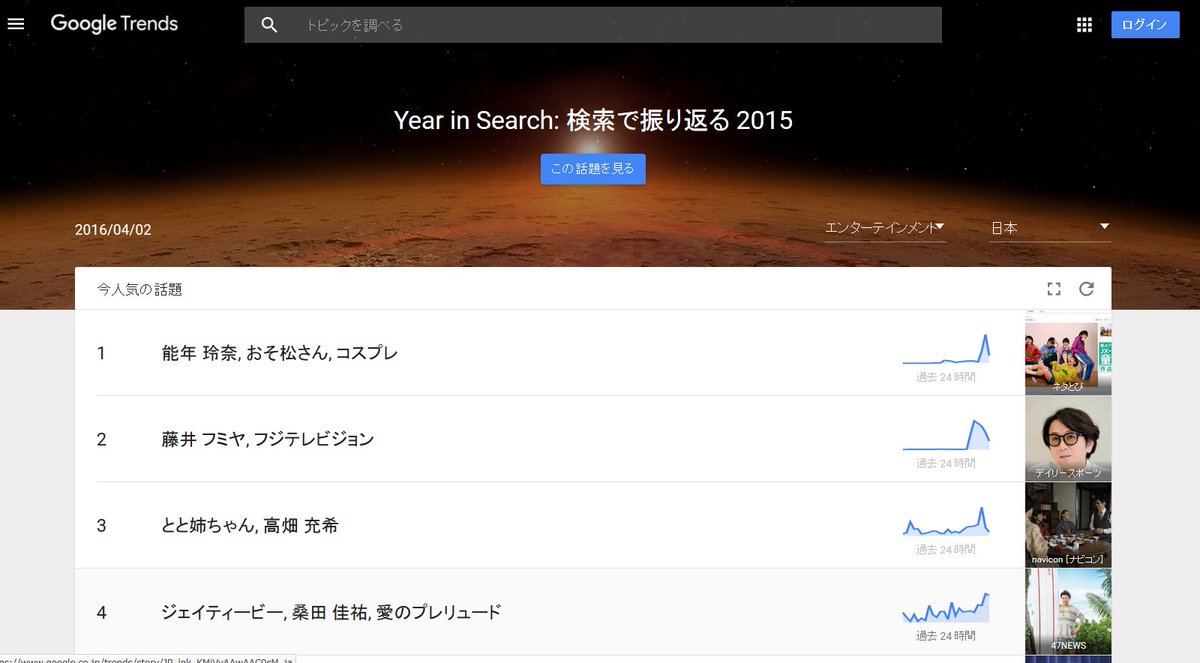The width and height of the screenshot is (1200, 663).
Task: Click the sparkline chart for story 3
Action: [x=946, y=521]
